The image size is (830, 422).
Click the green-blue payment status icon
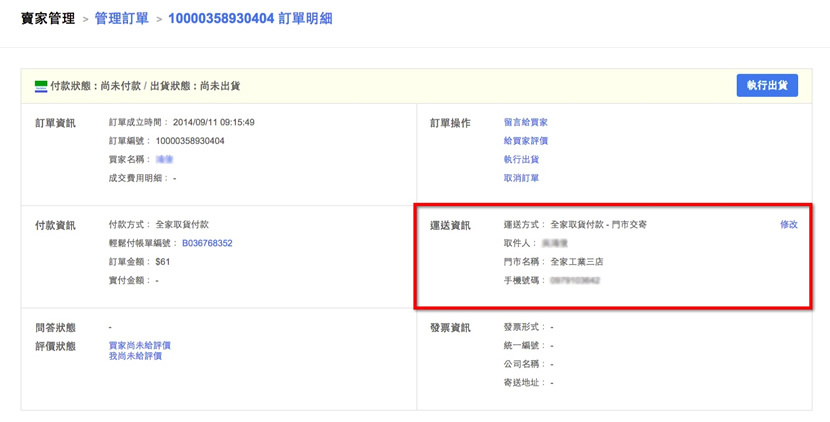(41, 86)
